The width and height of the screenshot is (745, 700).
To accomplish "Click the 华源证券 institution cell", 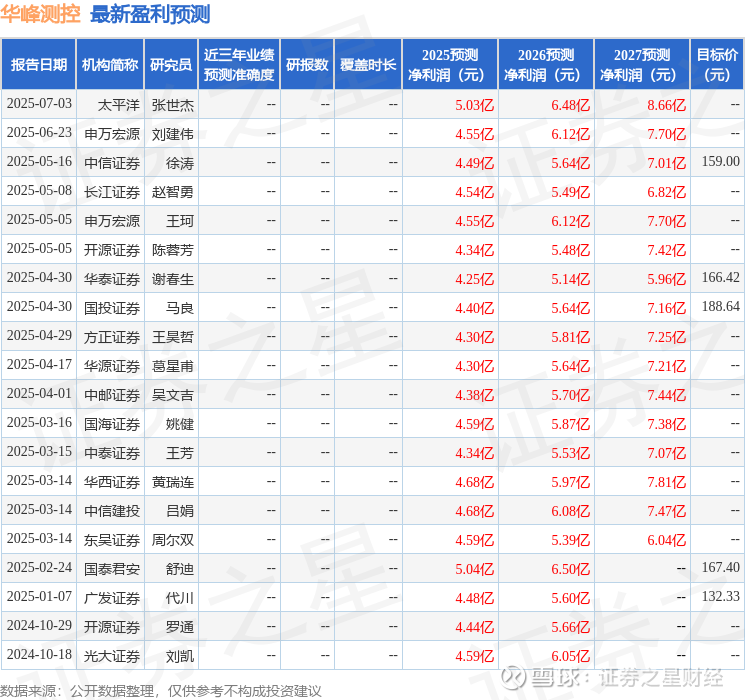I will [112, 366].
